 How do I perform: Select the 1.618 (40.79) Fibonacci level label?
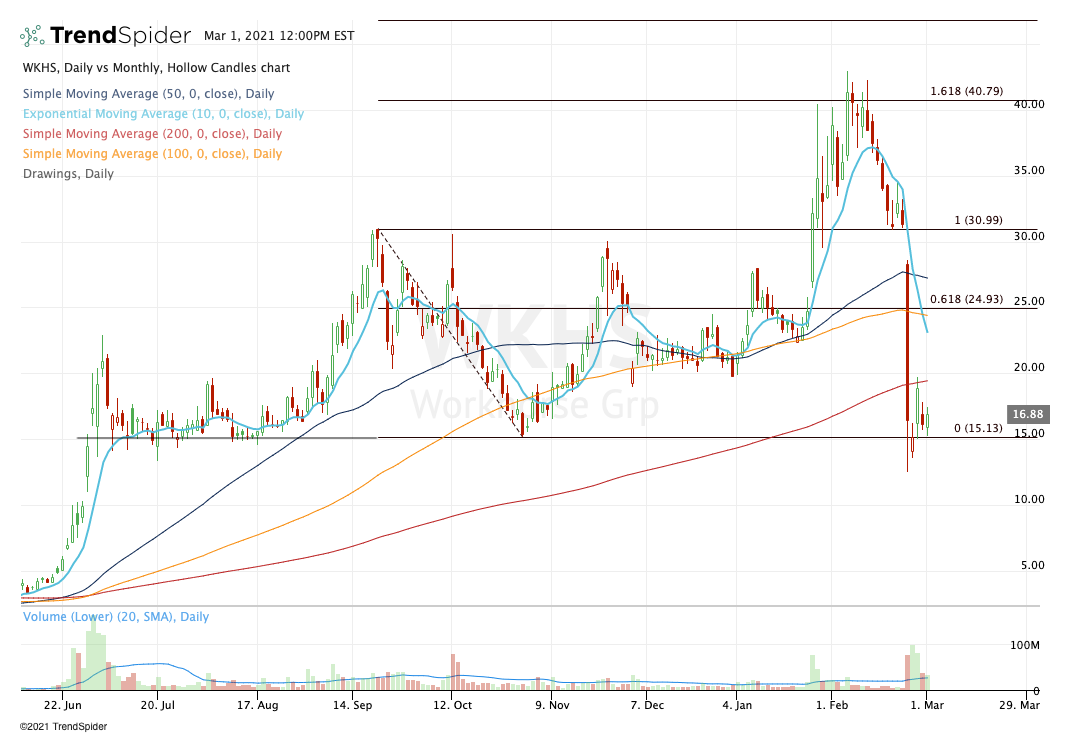(965, 91)
